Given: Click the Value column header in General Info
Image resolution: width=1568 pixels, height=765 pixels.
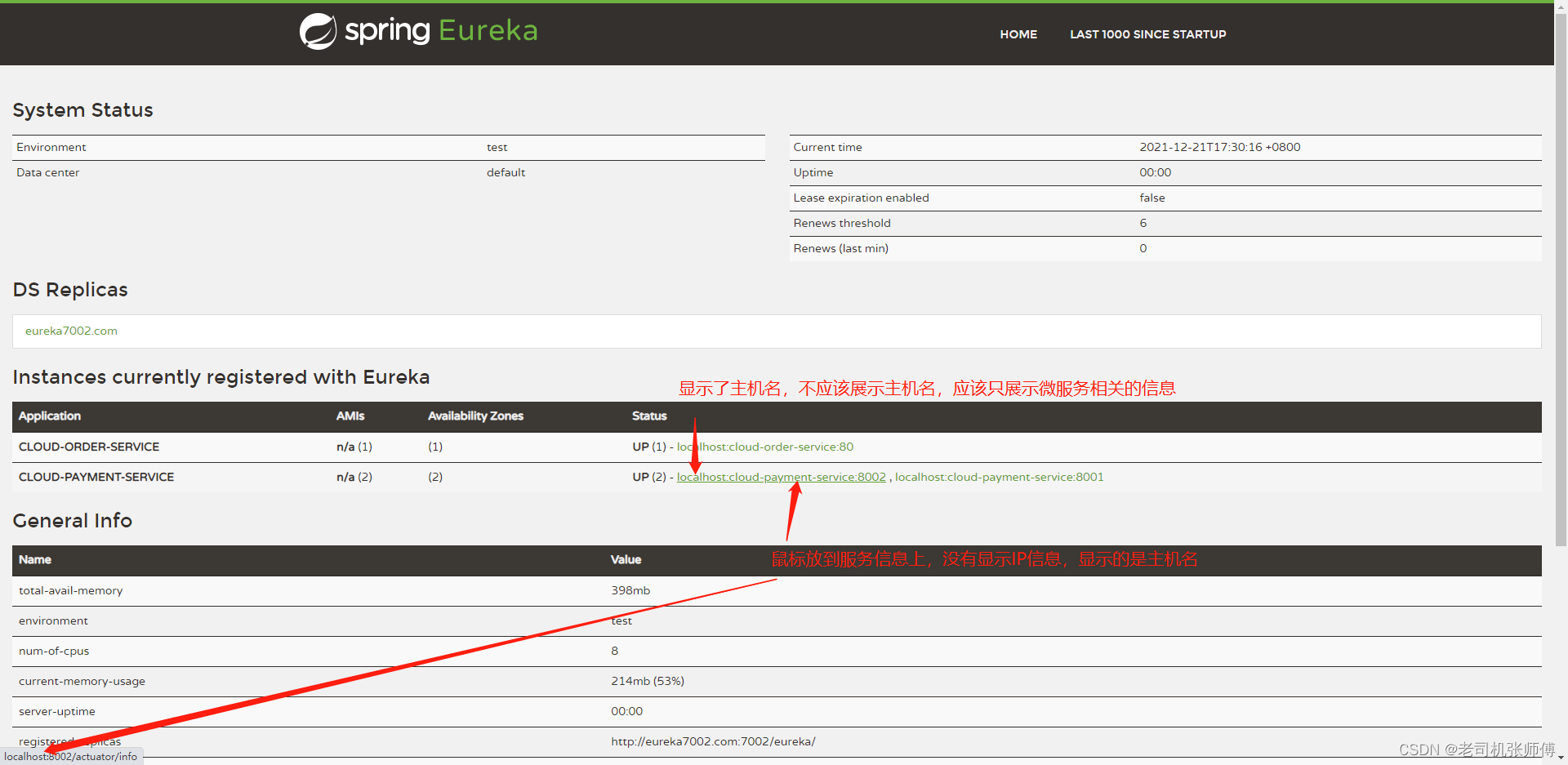Looking at the screenshot, I should [x=626, y=559].
